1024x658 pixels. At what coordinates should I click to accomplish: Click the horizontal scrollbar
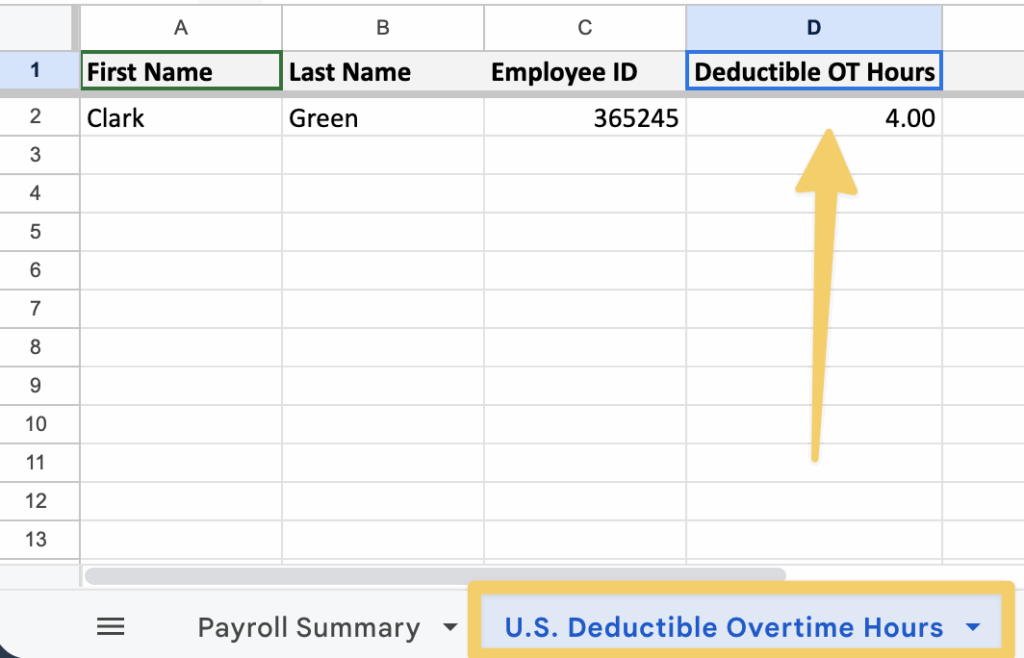(435, 576)
